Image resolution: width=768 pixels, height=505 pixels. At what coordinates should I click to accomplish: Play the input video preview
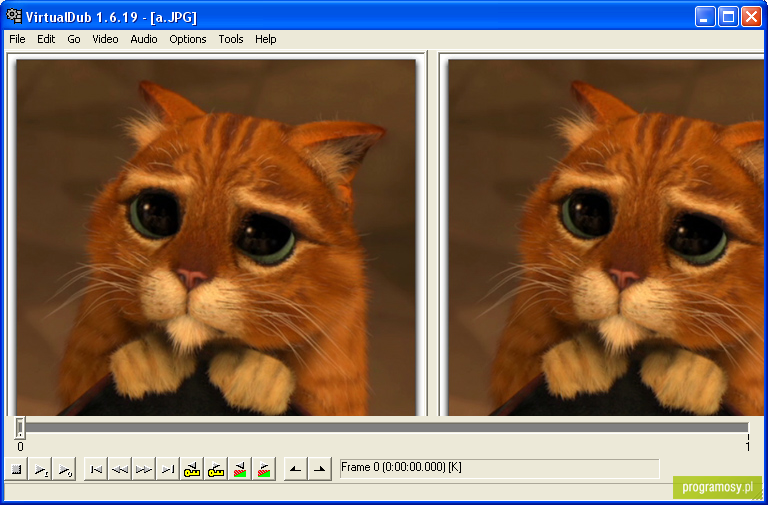pyautogui.click(x=40, y=469)
